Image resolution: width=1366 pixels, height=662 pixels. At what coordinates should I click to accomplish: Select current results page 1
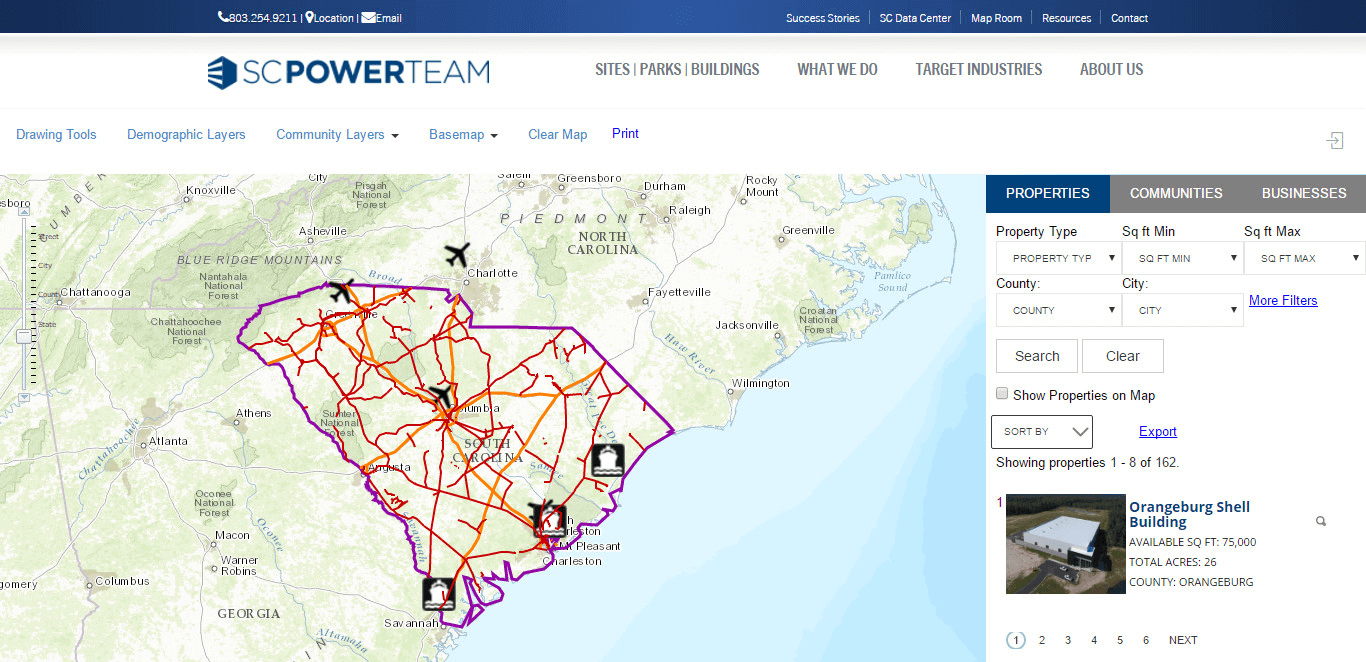pos(1016,640)
